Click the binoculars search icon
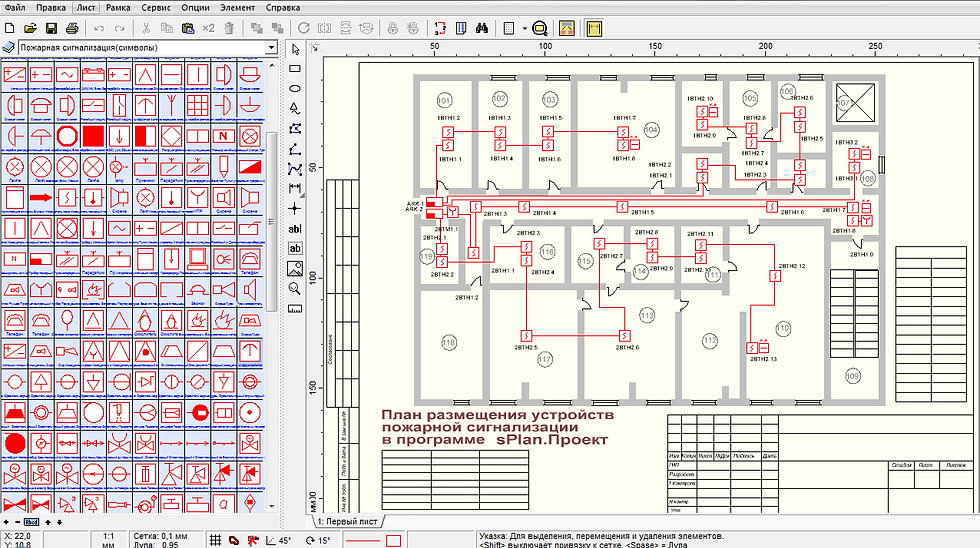The height and width of the screenshot is (548, 980). pyautogui.click(x=480, y=28)
